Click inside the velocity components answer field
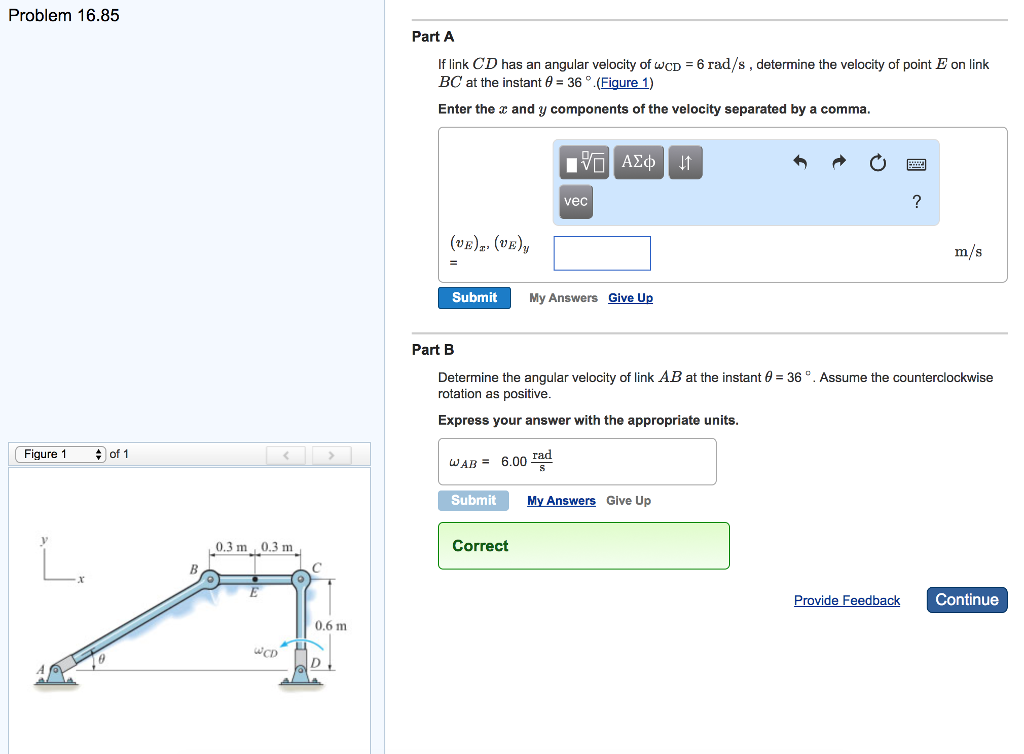 [x=601, y=253]
